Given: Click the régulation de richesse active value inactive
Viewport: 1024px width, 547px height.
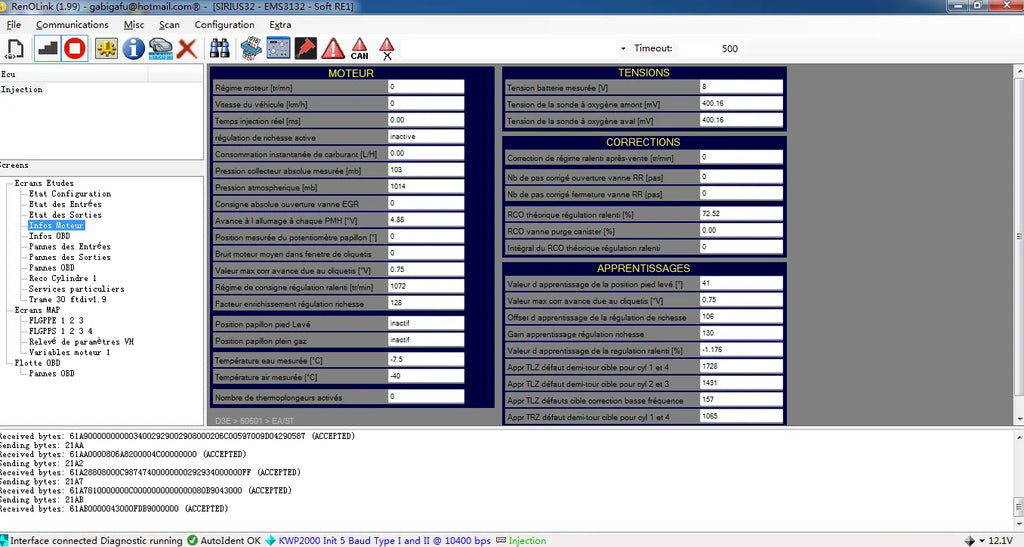Looking at the screenshot, I should click(426, 136).
